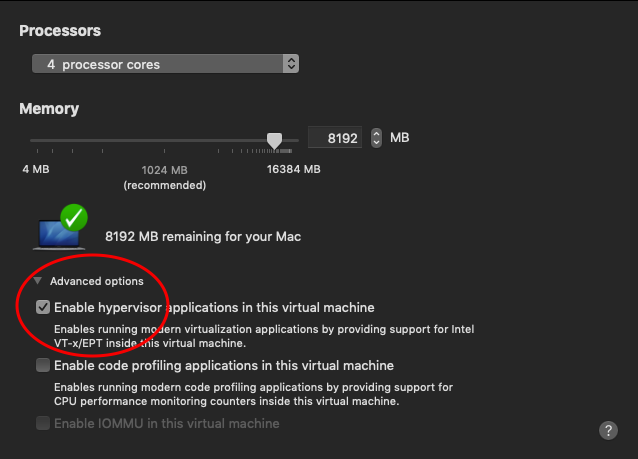The height and width of the screenshot is (459, 638).
Task: Click the '8192 MB remaining for your Mac' text
Action: (203, 237)
